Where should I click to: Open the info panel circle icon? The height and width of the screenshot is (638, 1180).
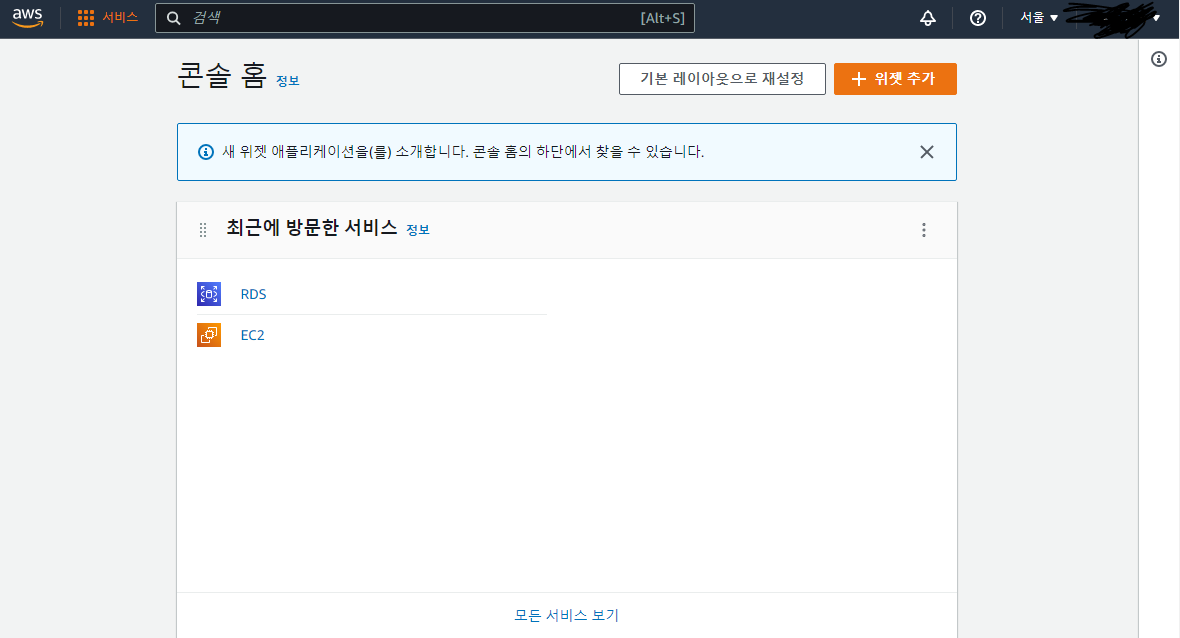pyautogui.click(x=1159, y=59)
